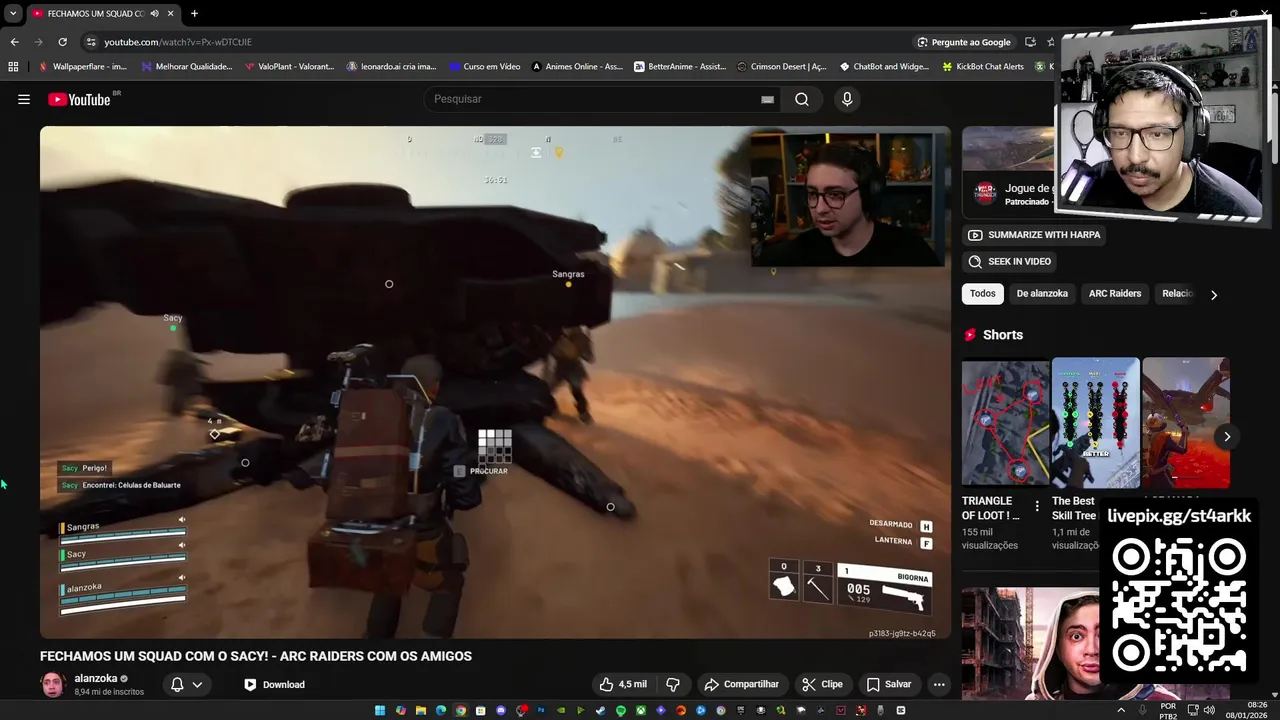Select the partially hidden Relacio filter chip
This screenshot has height=720, width=1280.
point(1177,293)
